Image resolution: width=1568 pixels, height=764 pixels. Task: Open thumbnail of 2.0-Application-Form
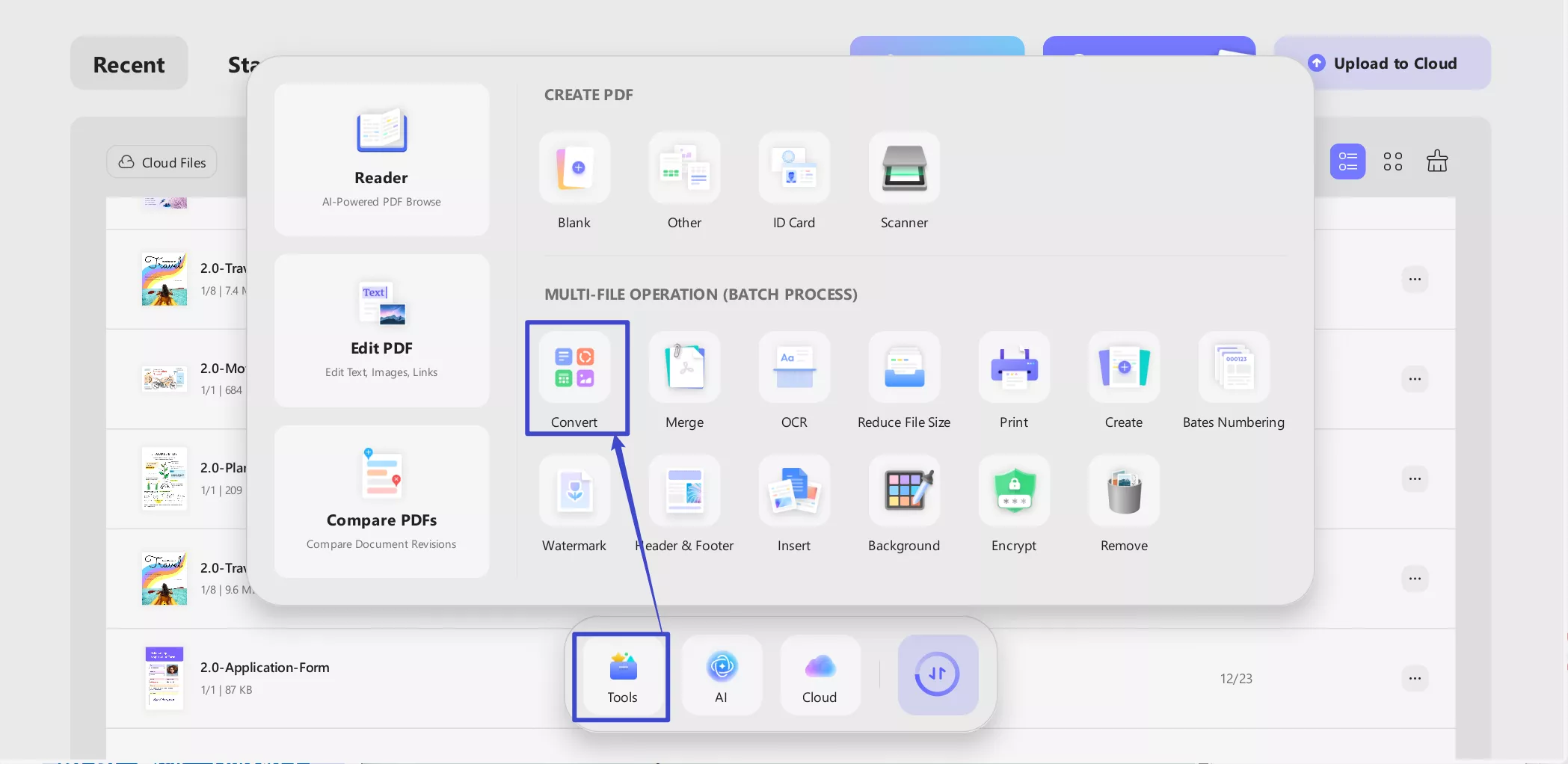[165, 678]
